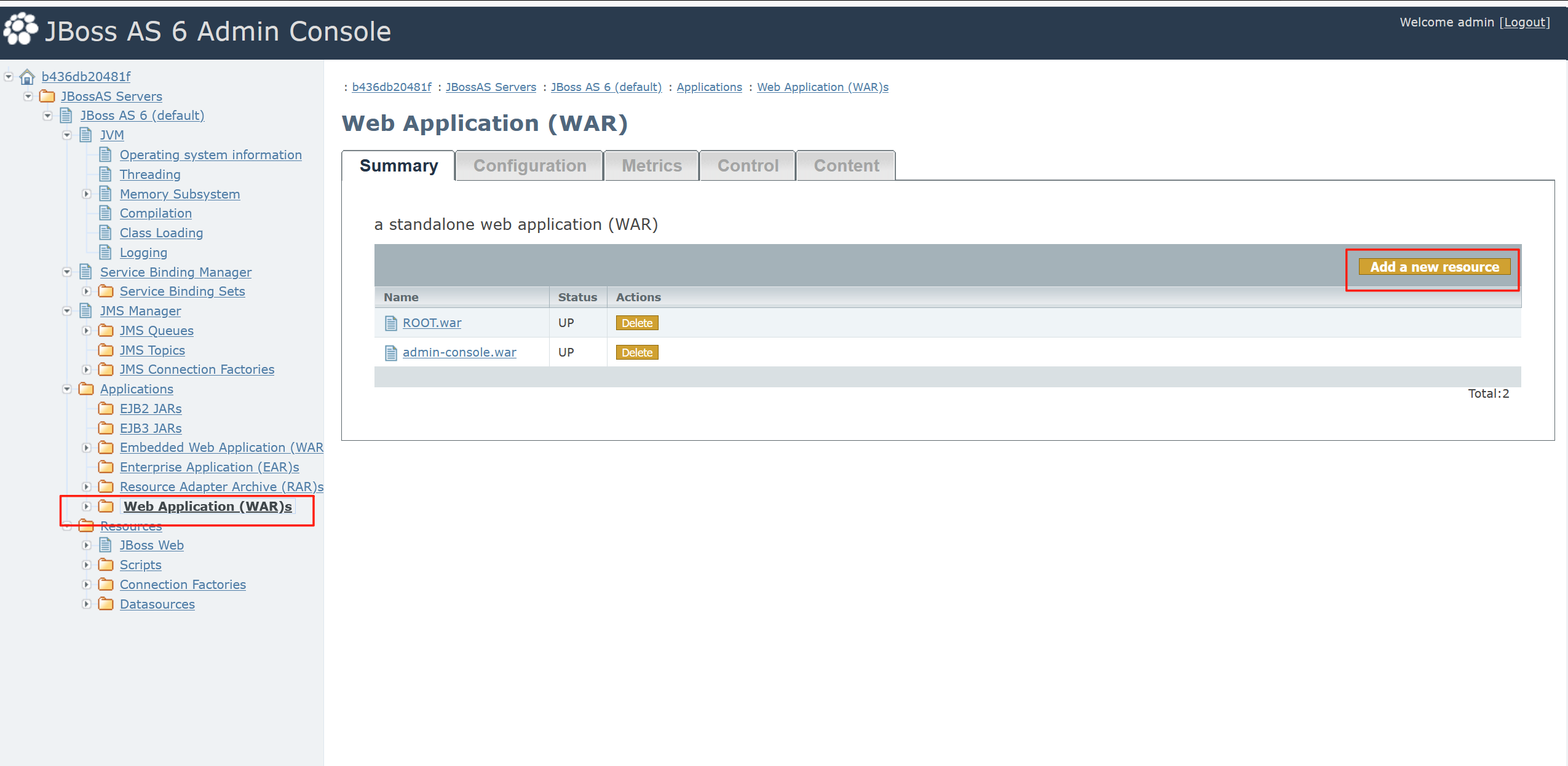Image resolution: width=1568 pixels, height=766 pixels.
Task: Open the Metrics tab
Action: pyautogui.click(x=652, y=165)
